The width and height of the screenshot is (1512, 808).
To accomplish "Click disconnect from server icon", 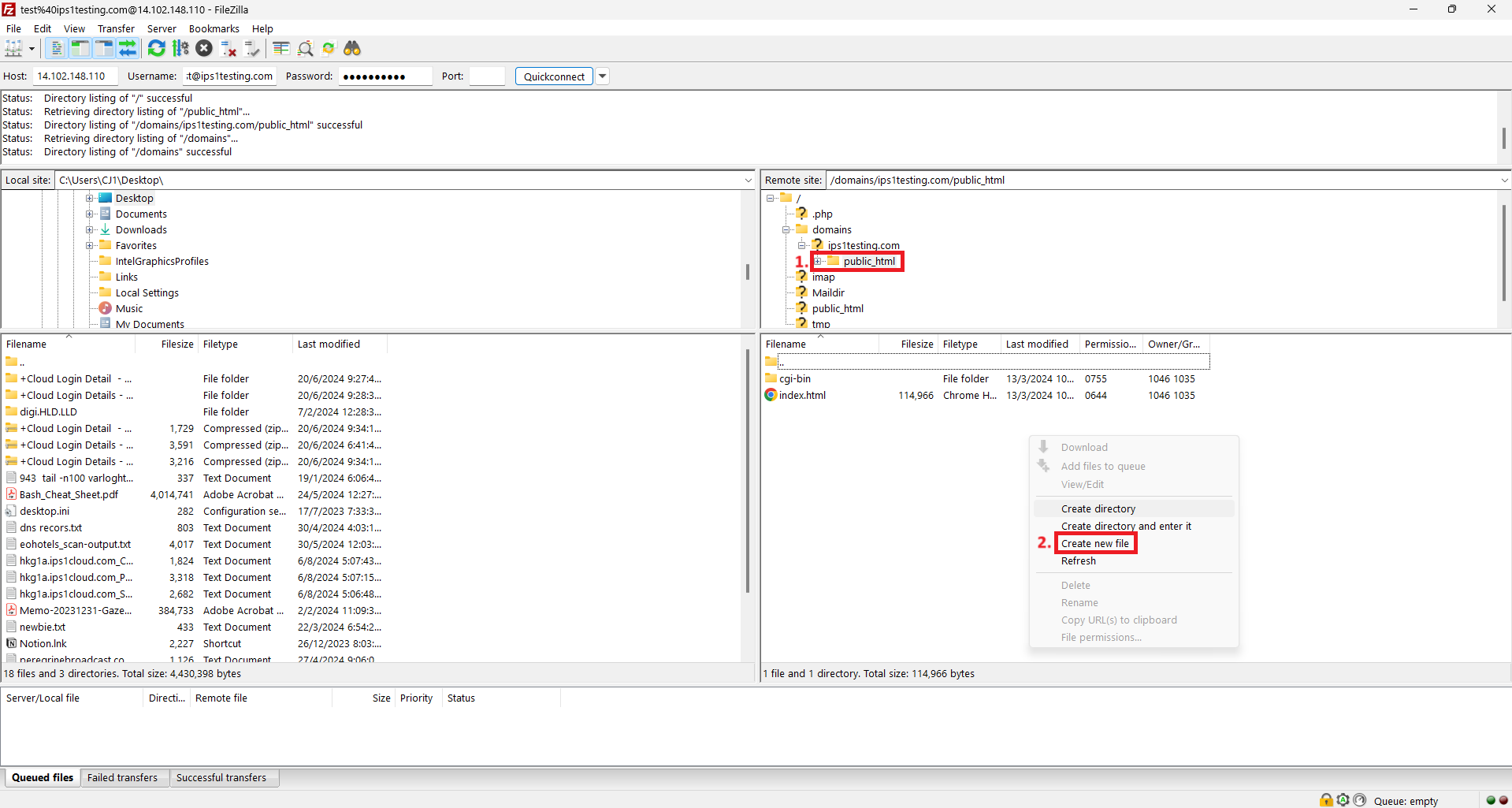I will (228, 49).
